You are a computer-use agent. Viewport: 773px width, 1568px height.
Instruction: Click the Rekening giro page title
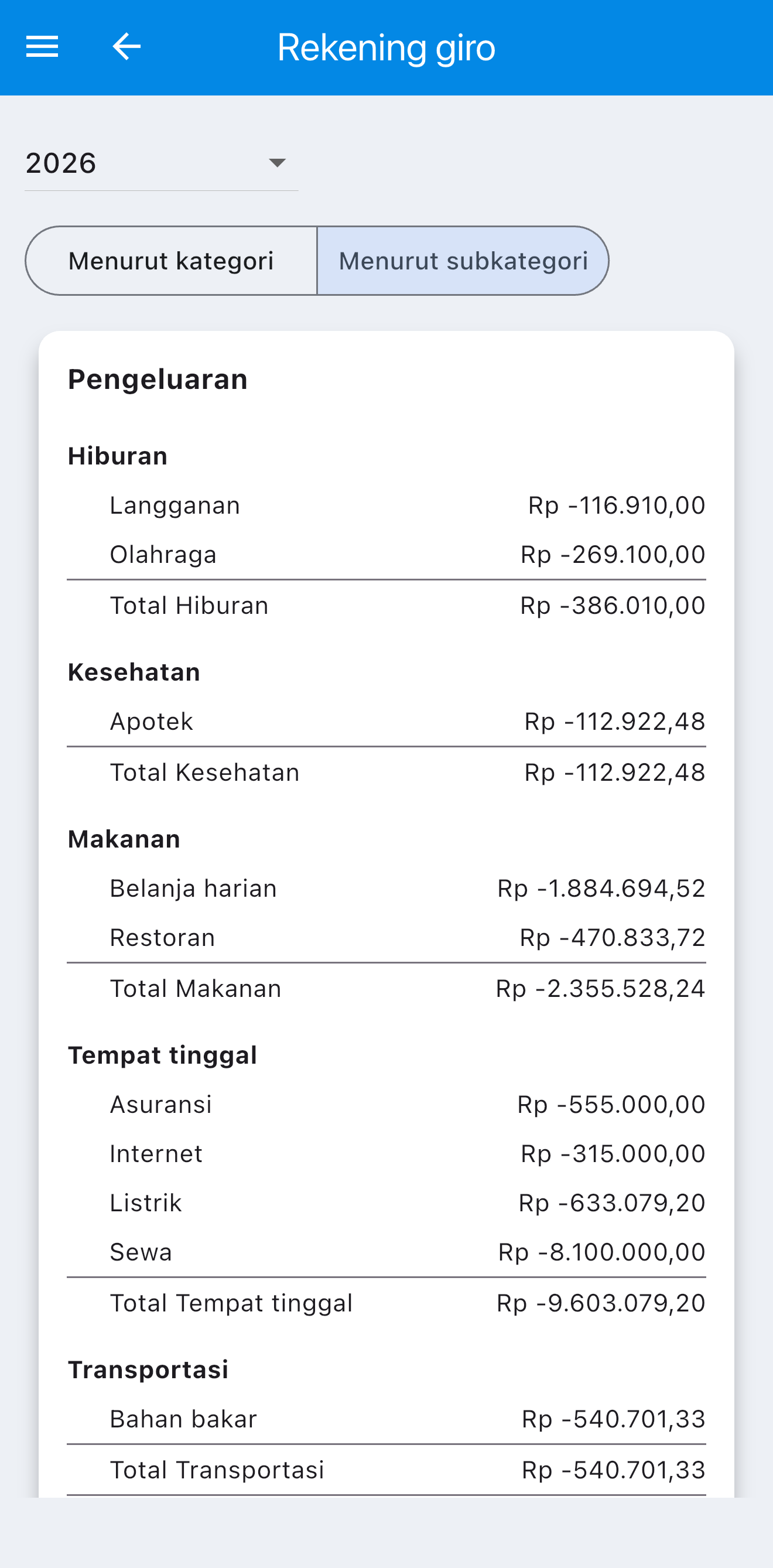click(386, 47)
